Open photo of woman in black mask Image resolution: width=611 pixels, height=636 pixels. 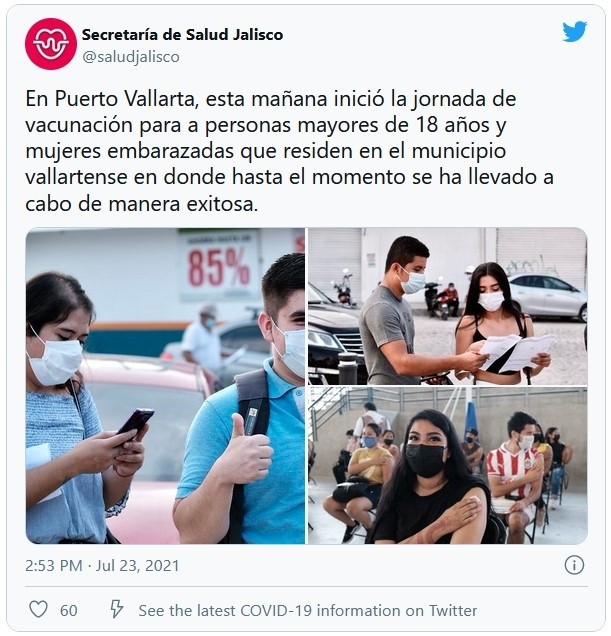click(x=447, y=466)
